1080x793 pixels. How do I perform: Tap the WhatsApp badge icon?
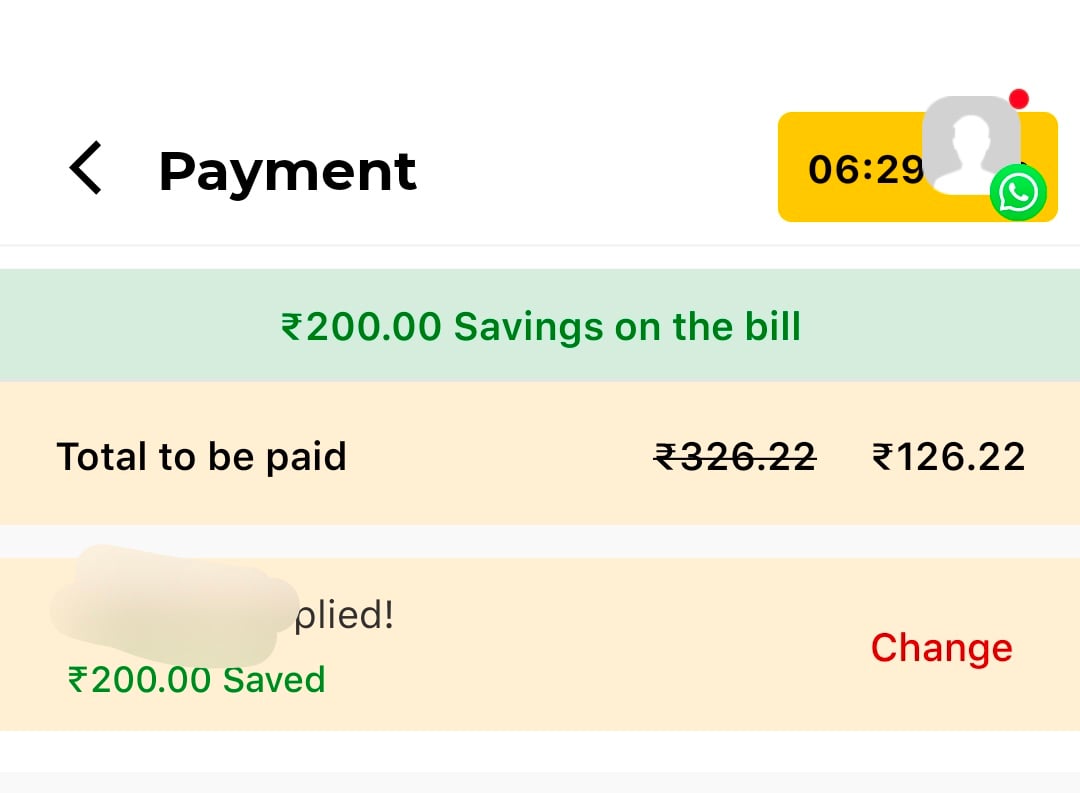(x=1018, y=192)
